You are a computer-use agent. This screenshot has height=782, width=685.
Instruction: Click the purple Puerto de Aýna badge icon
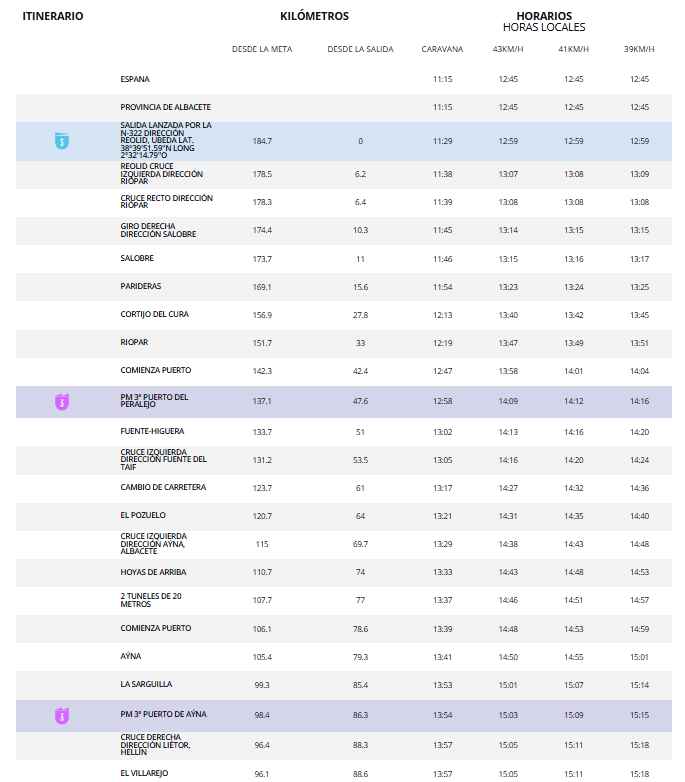click(x=62, y=716)
